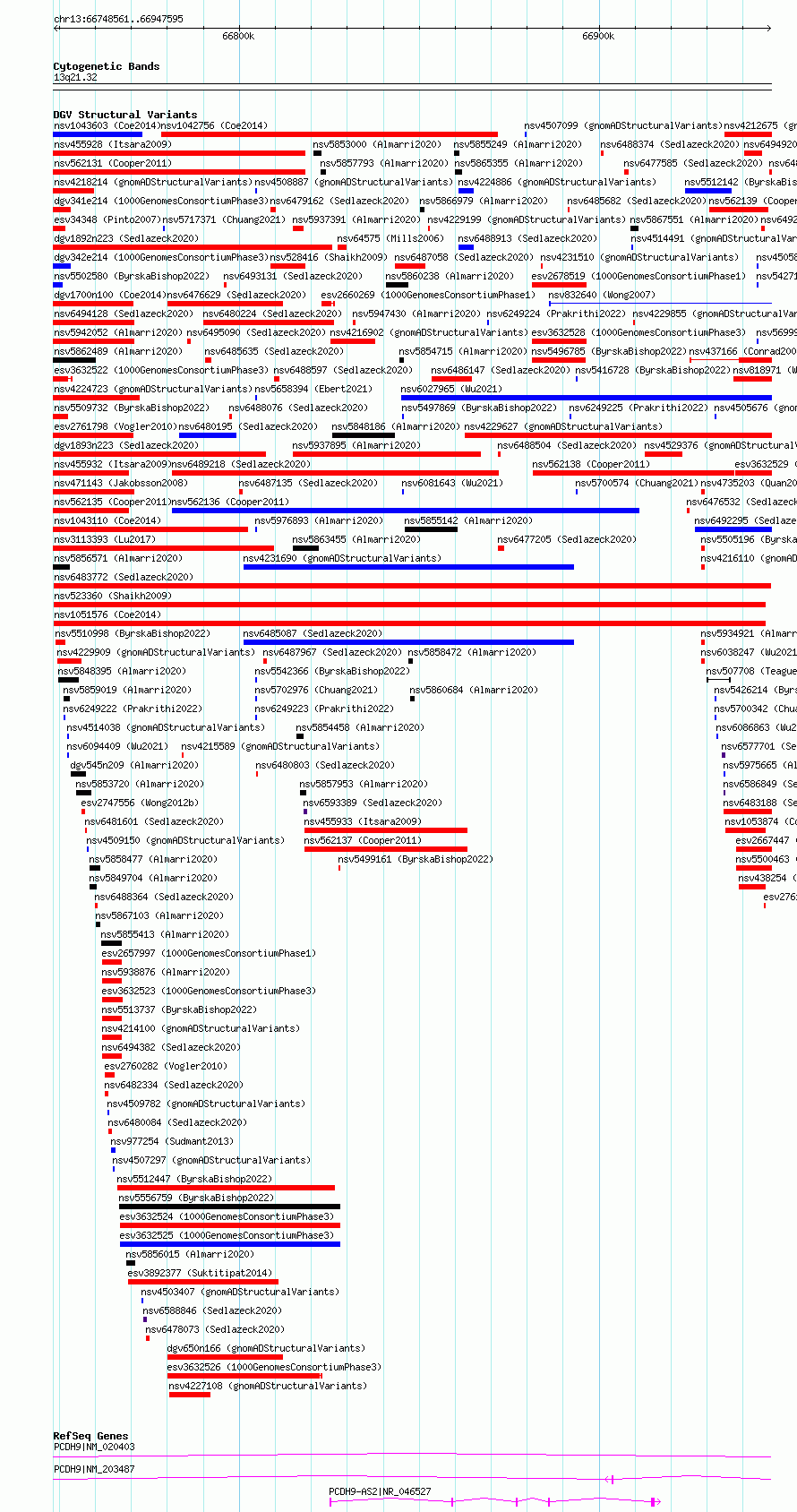Click the nsv5856015 (Almarri2020) label
Viewport: 797px width, 1512px height.
[190, 1255]
